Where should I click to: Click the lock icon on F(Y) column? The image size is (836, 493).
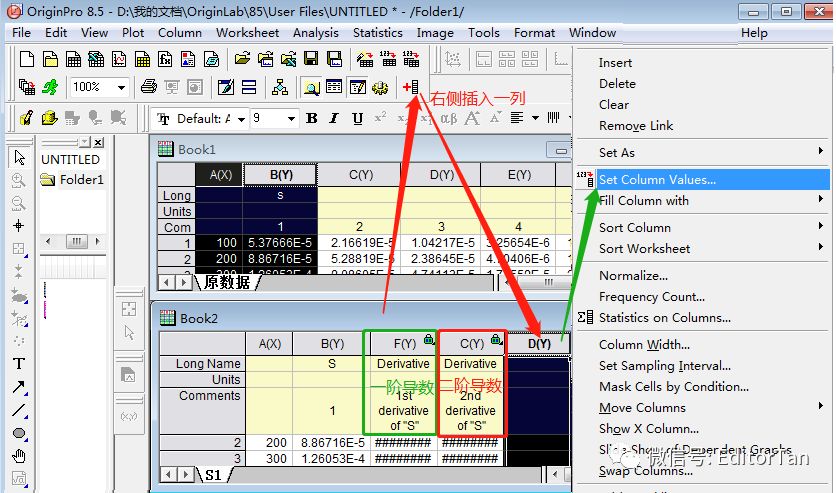[429, 339]
